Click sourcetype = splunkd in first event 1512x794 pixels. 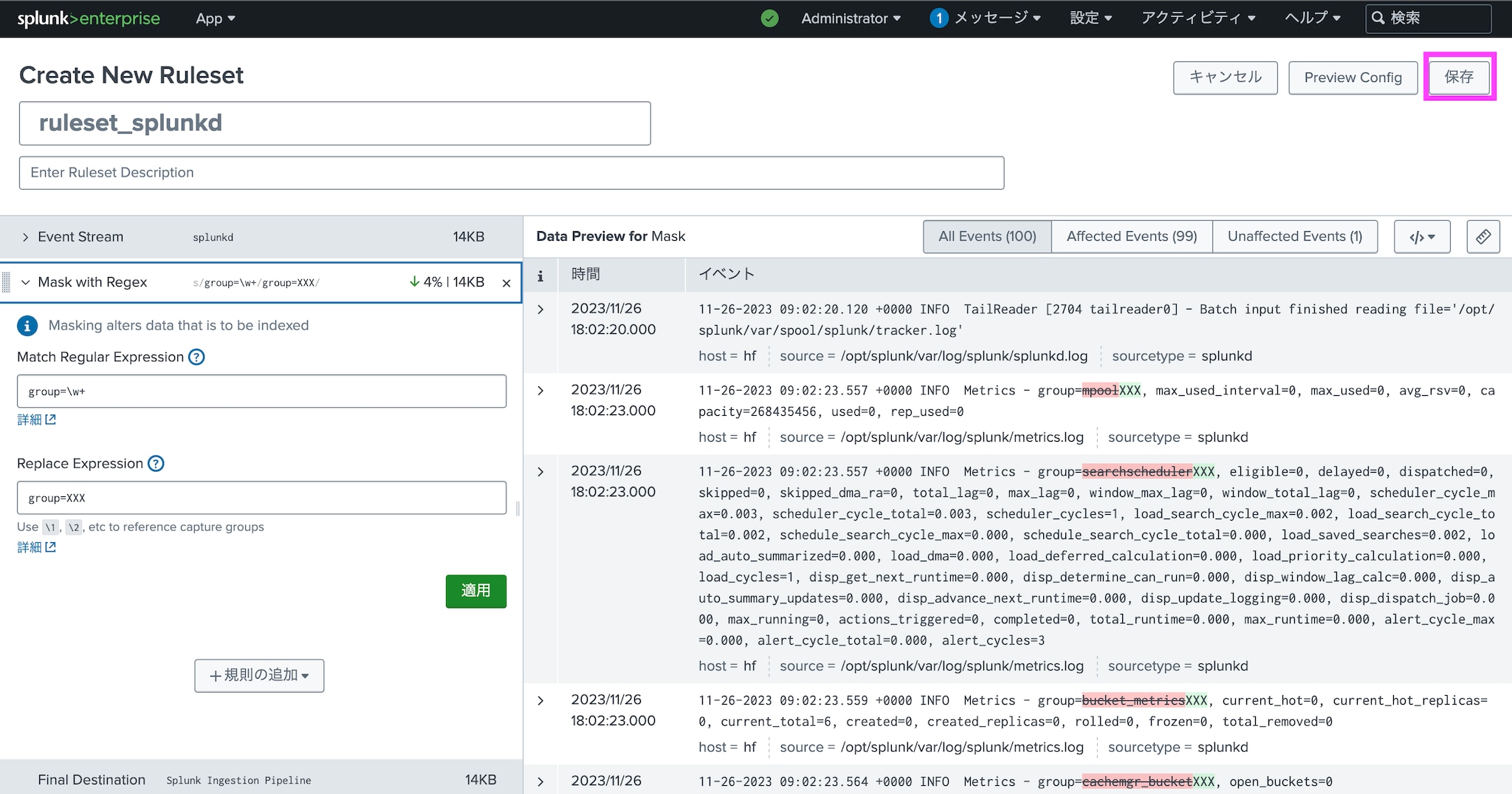point(1182,356)
